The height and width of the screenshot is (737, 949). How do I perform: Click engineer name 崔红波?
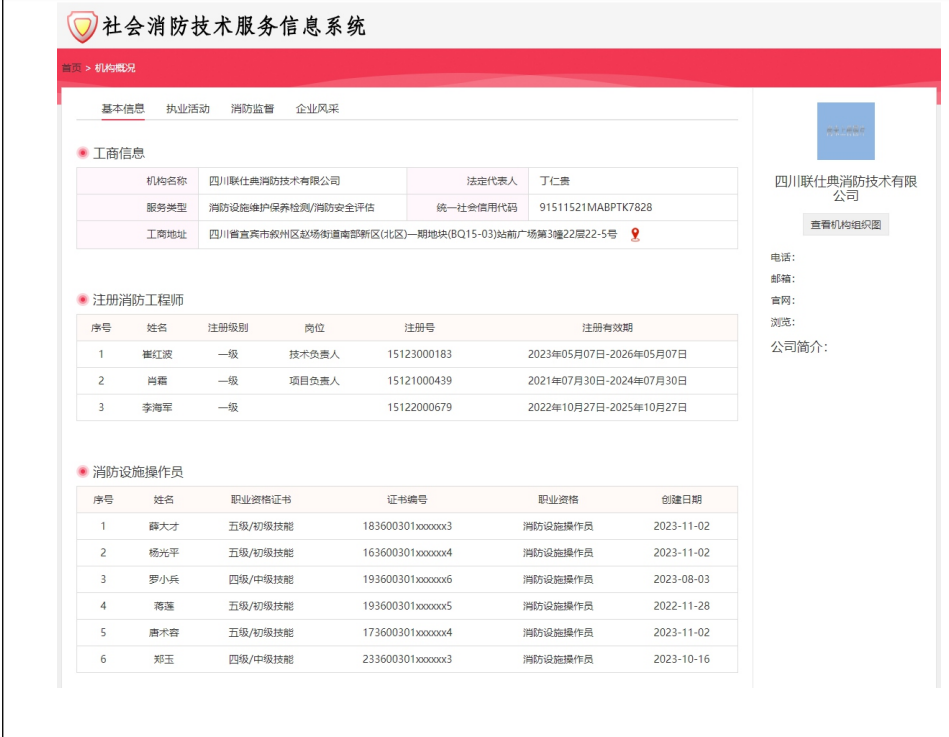(x=157, y=355)
